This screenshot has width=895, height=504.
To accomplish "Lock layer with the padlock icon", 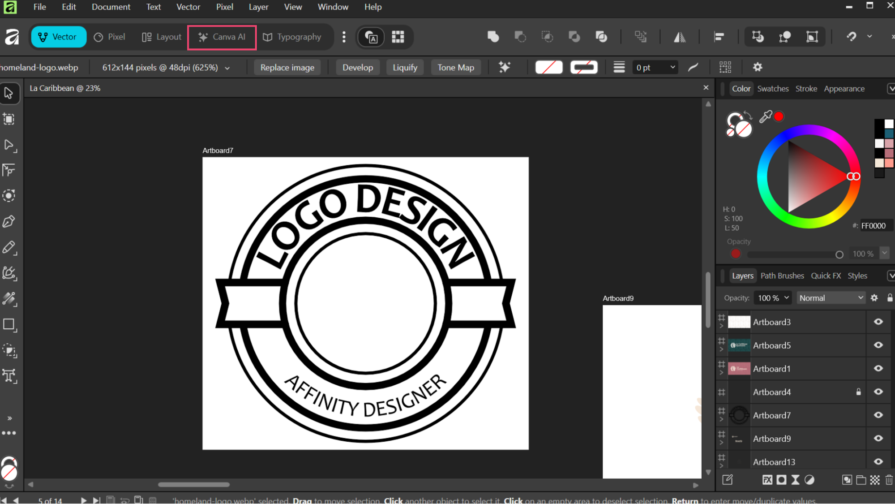I will tap(889, 298).
